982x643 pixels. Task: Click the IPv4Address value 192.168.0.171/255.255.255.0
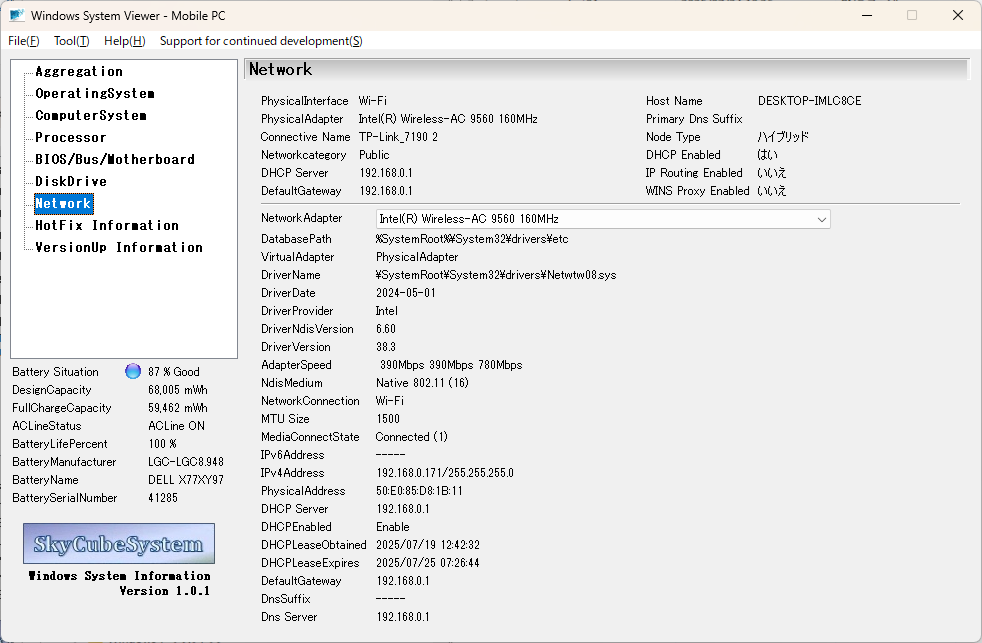pyautogui.click(x=445, y=473)
